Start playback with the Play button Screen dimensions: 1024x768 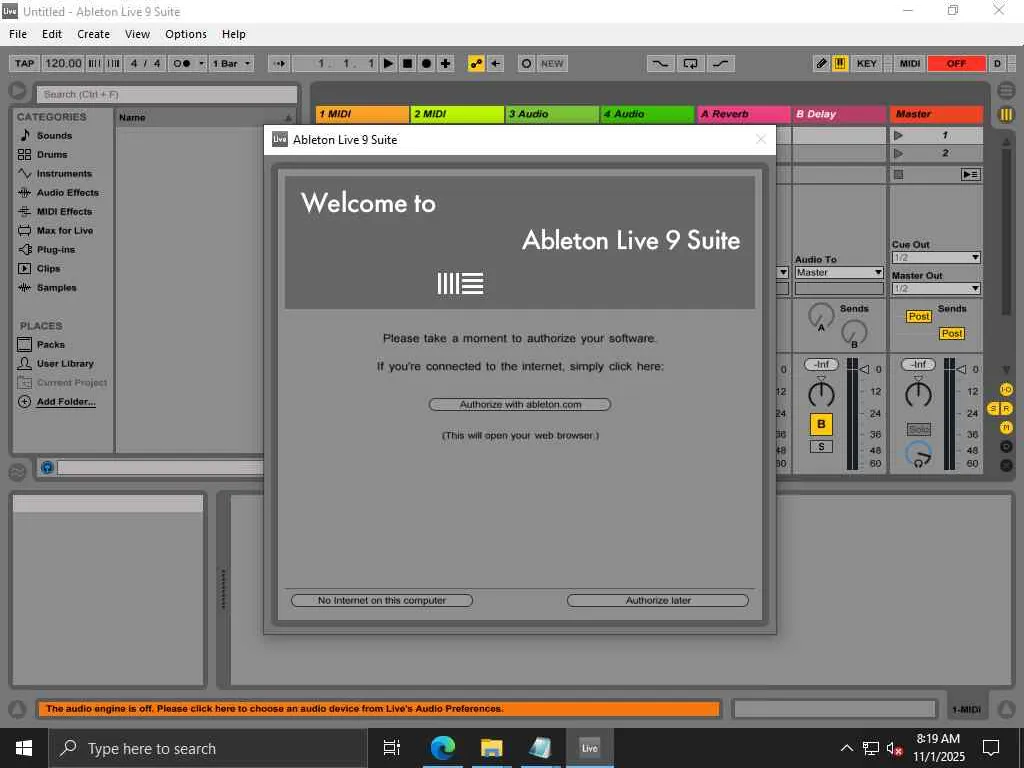pyautogui.click(x=389, y=63)
